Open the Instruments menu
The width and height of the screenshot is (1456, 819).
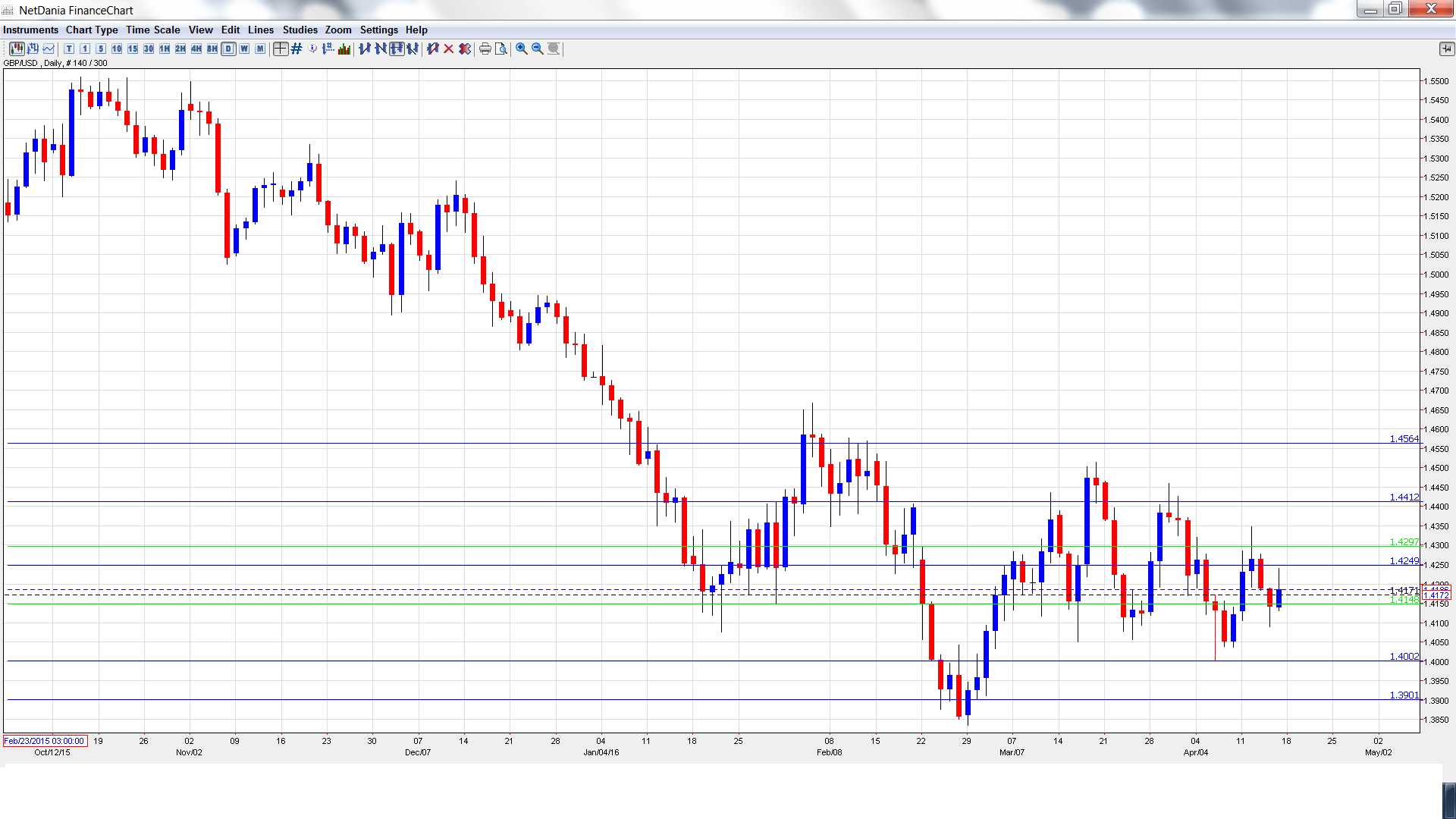tap(30, 30)
